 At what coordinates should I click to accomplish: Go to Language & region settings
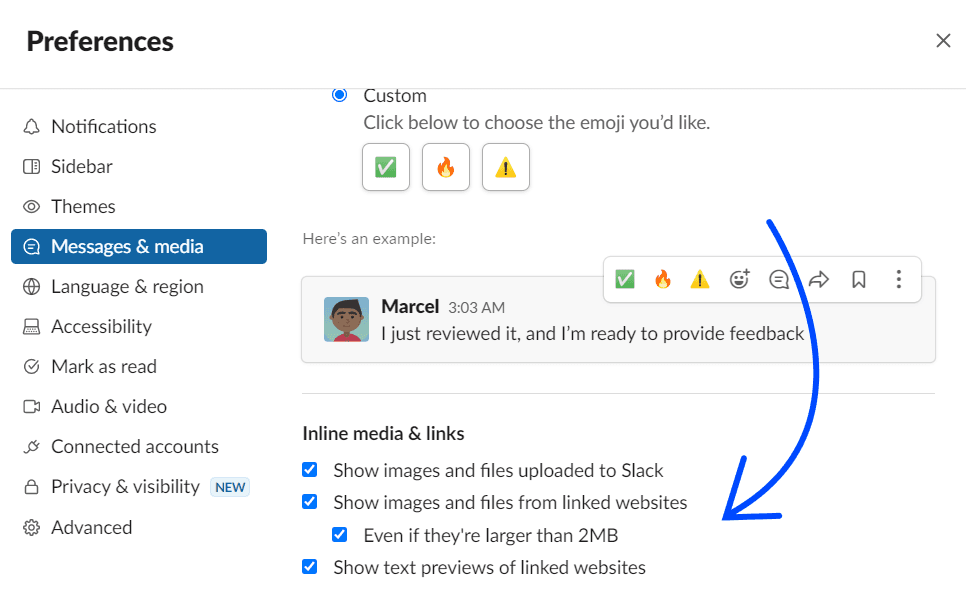pyautogui.click(x=127, y=287)
